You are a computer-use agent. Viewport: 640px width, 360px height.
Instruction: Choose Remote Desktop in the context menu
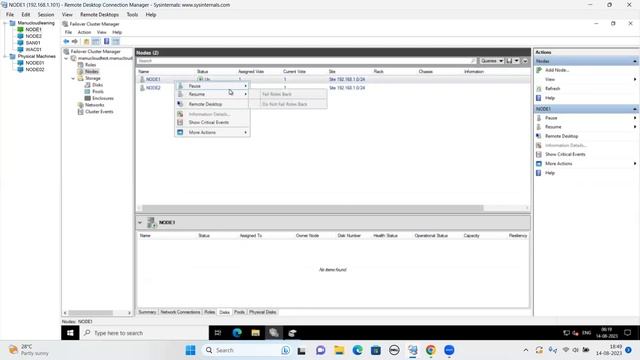[x=212, y=104]
